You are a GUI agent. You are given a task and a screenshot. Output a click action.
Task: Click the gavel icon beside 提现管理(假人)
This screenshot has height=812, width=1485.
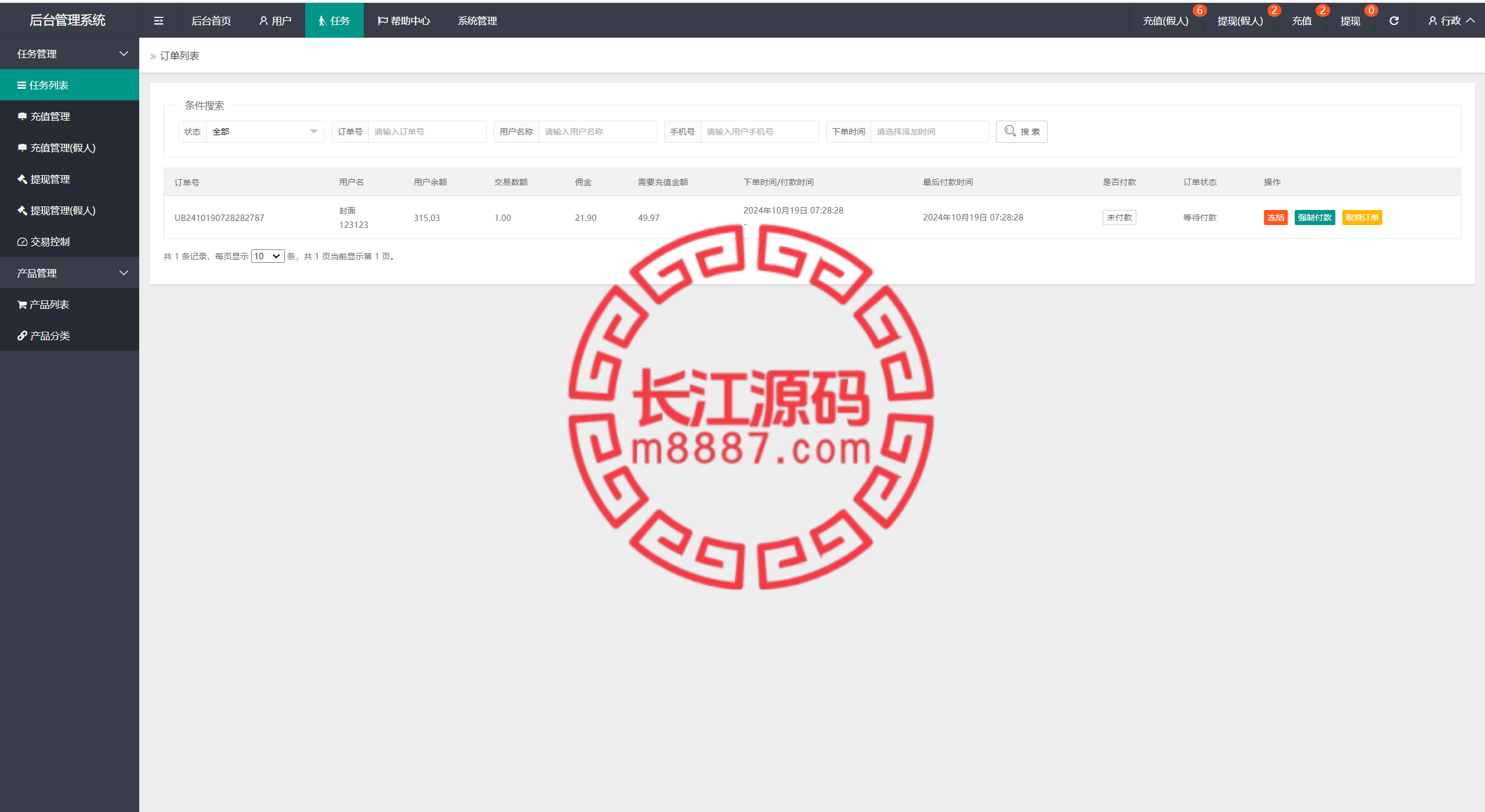click(x=22, y=211)
